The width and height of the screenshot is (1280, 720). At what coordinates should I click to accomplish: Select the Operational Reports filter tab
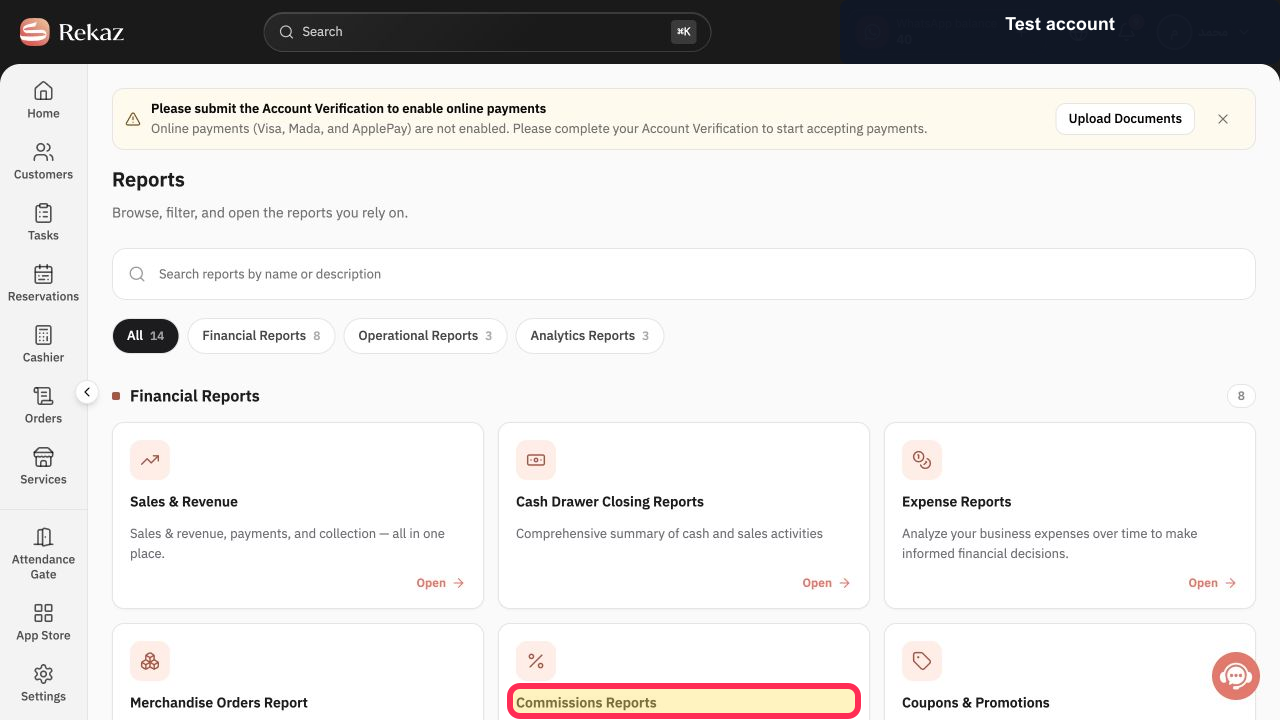pyautogui.click(x=425, y=336)
